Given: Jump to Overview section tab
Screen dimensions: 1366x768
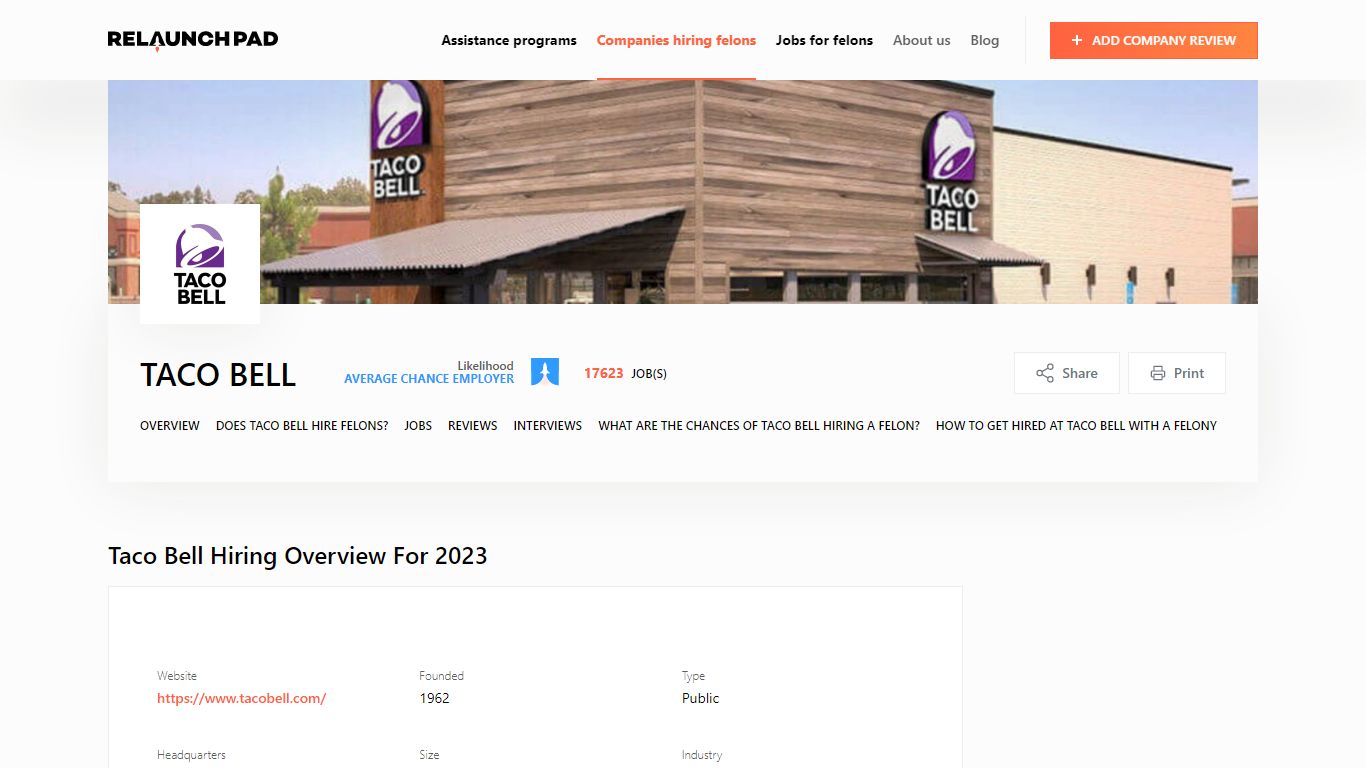Looking at the screenshot, I should pos(170,425).
